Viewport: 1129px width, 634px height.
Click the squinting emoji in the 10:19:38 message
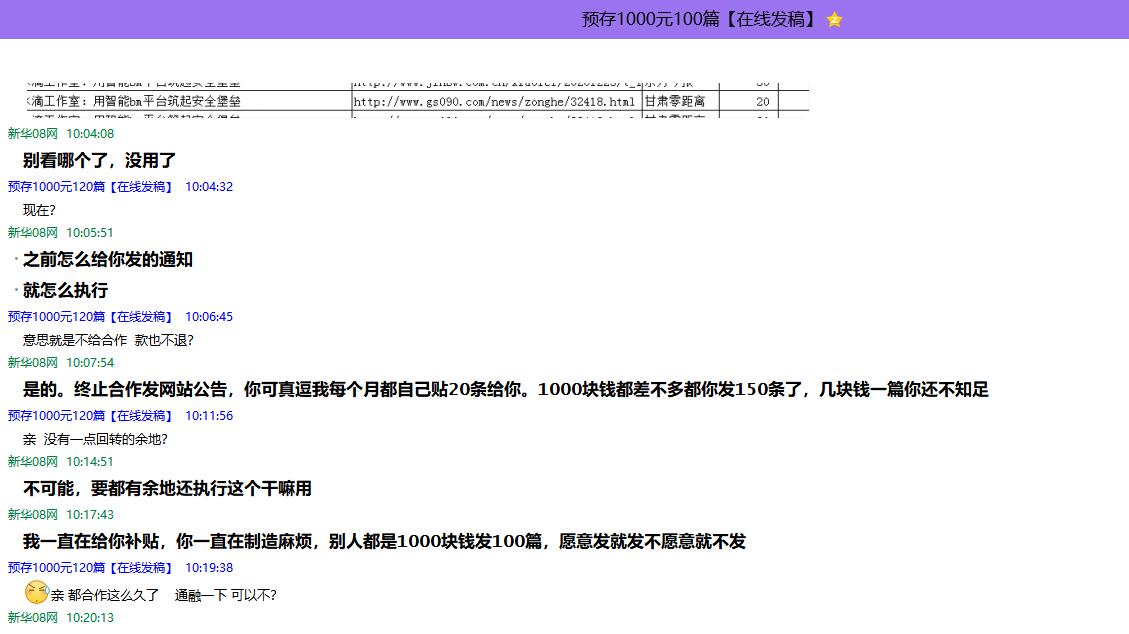click(x=37, y=592)
